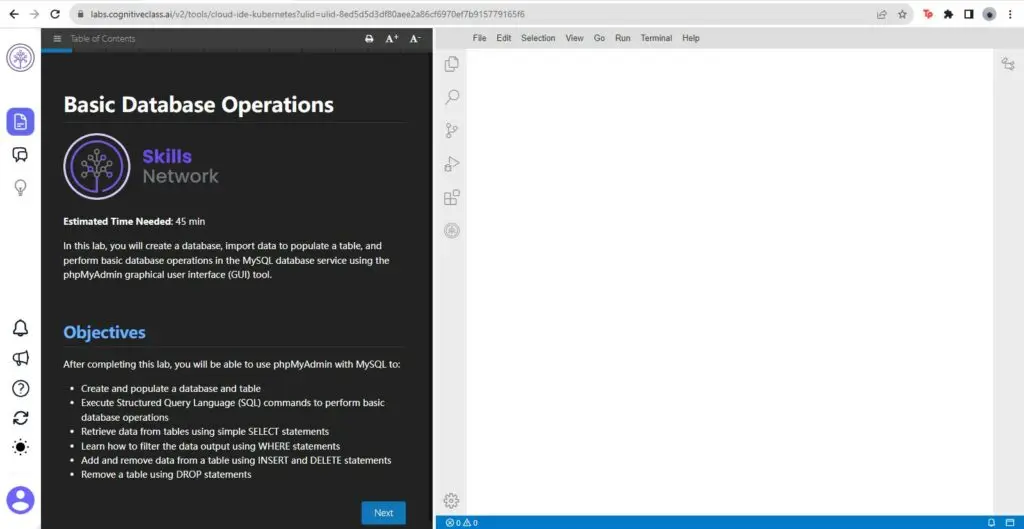Open the Search view in the IDE
The image size is (1024, 529).
[x=451, y=97]
